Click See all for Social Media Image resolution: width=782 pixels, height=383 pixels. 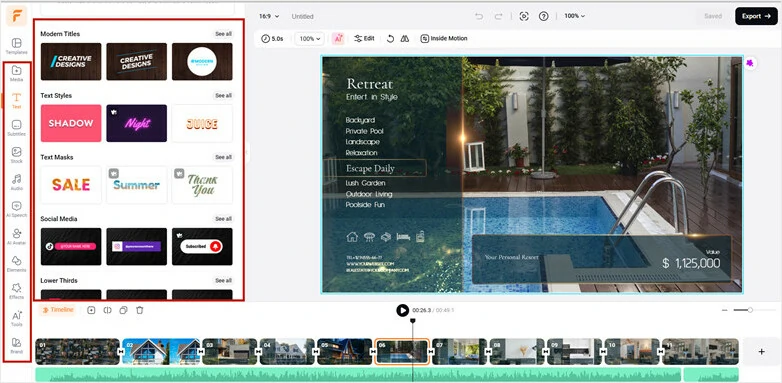point(223,219)
